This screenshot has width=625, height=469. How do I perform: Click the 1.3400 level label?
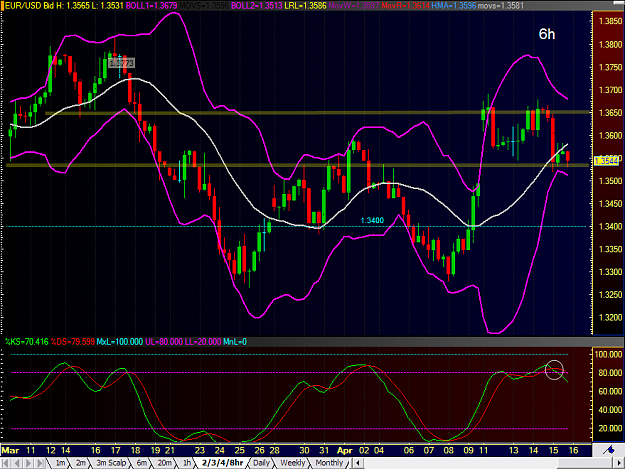tap(372, 220)
